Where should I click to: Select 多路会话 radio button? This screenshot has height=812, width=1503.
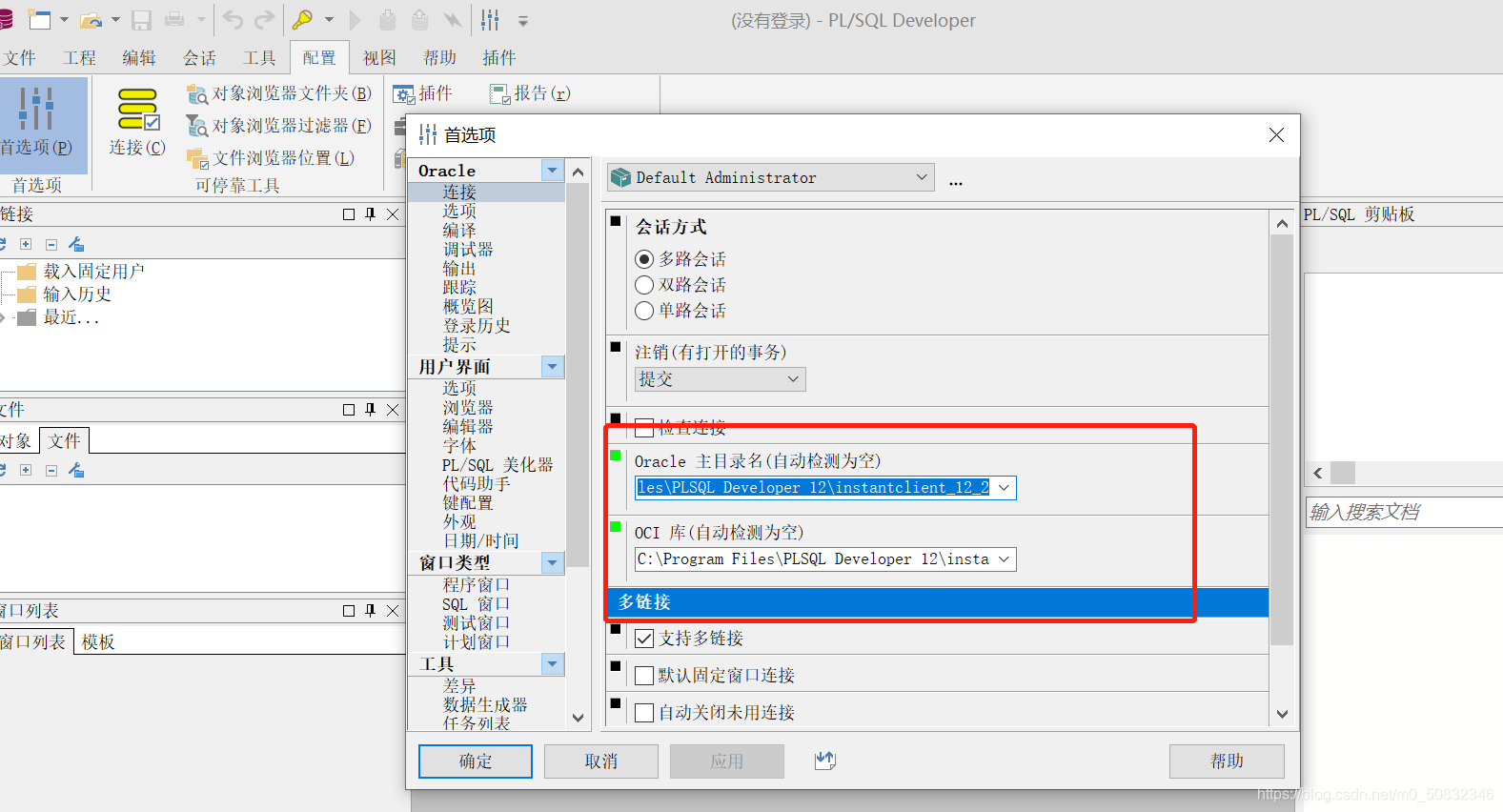click(644, 259)
